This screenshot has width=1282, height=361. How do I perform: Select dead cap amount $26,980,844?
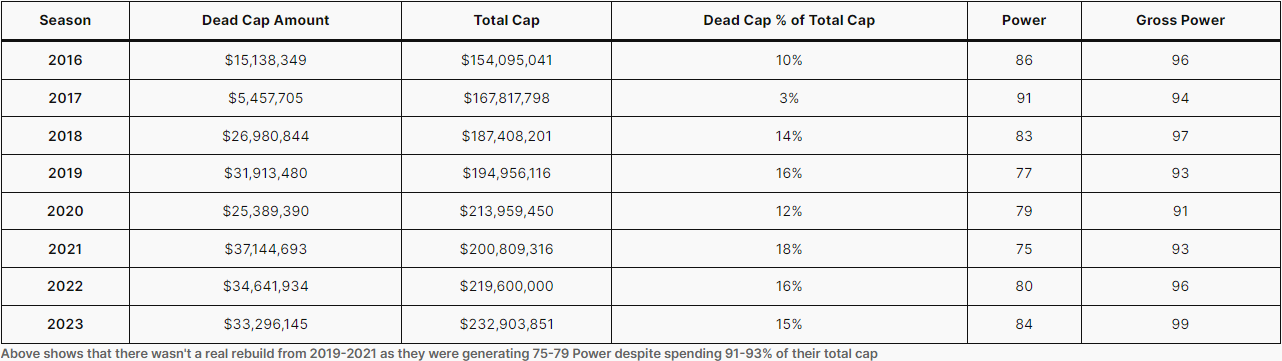[x=265, y=136]
